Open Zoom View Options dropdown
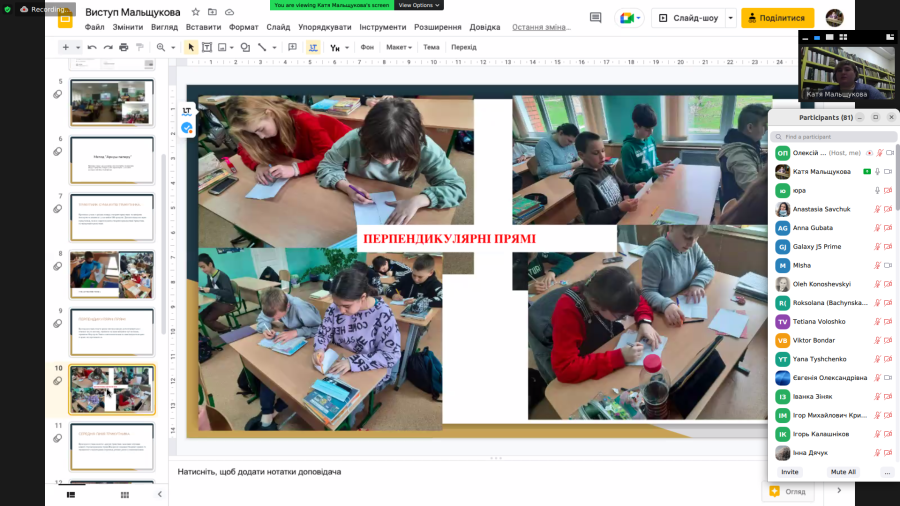900x506 pixels. coord(418,5)
